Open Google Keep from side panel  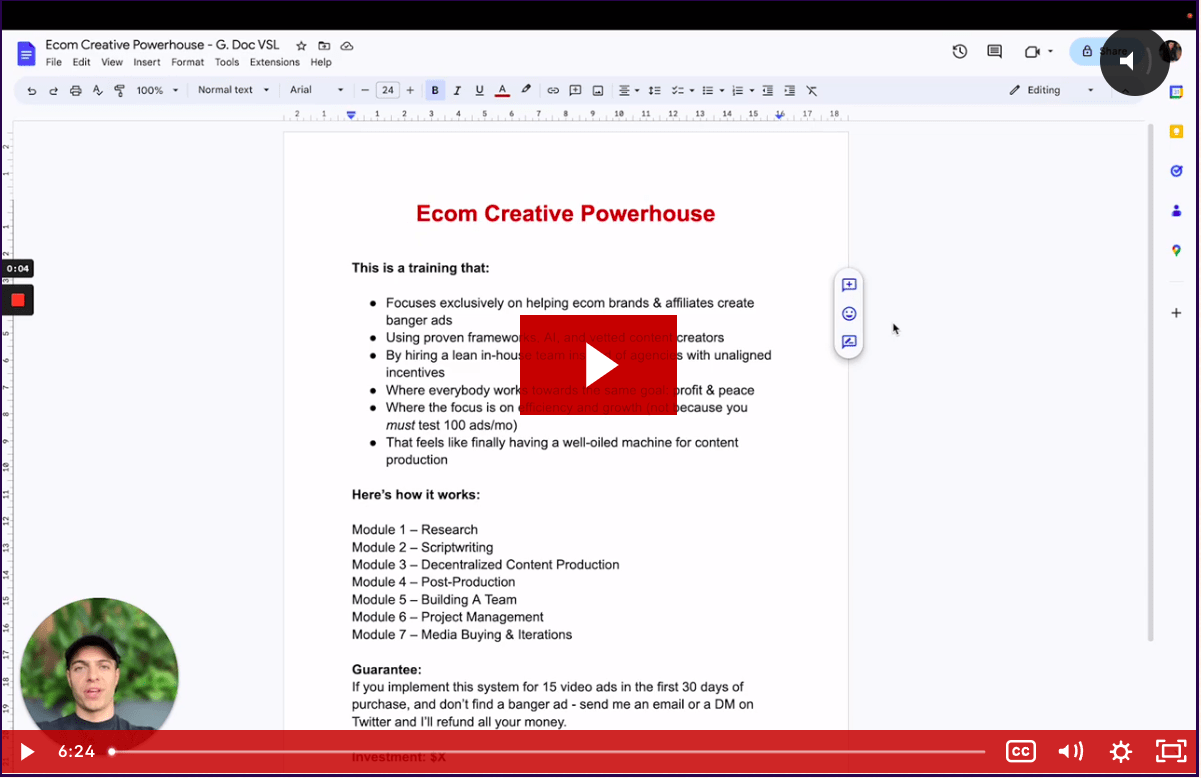[1176, 132]
